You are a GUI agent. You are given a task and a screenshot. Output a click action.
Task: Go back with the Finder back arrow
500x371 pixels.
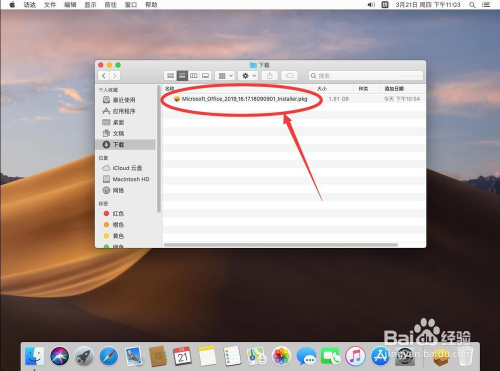coord(104,76)
